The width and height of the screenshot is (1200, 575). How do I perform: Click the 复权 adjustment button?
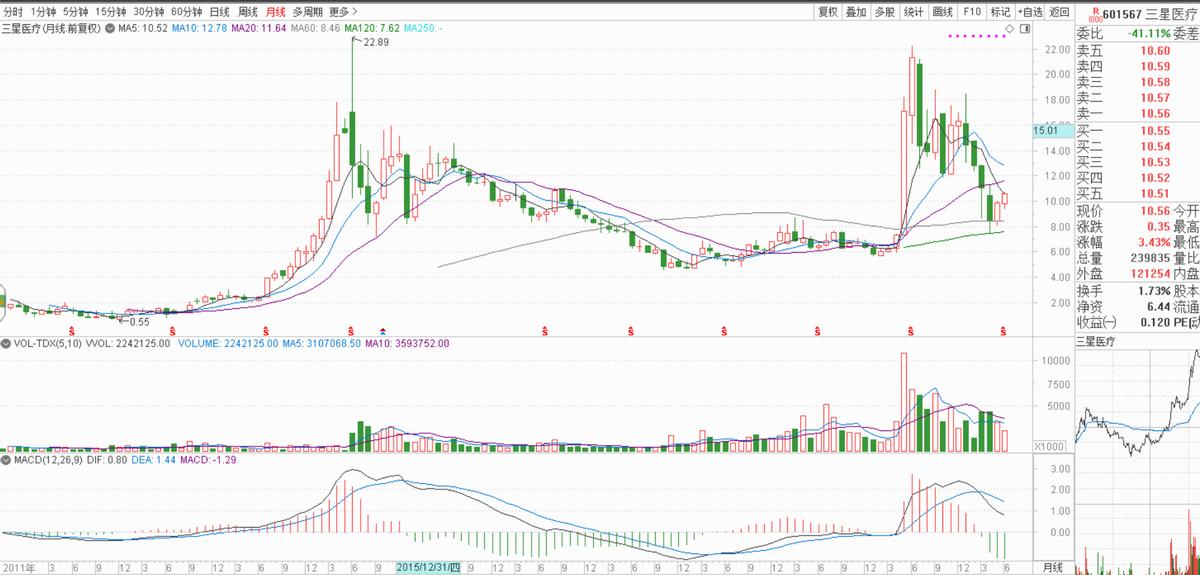[x=828, y=12]
